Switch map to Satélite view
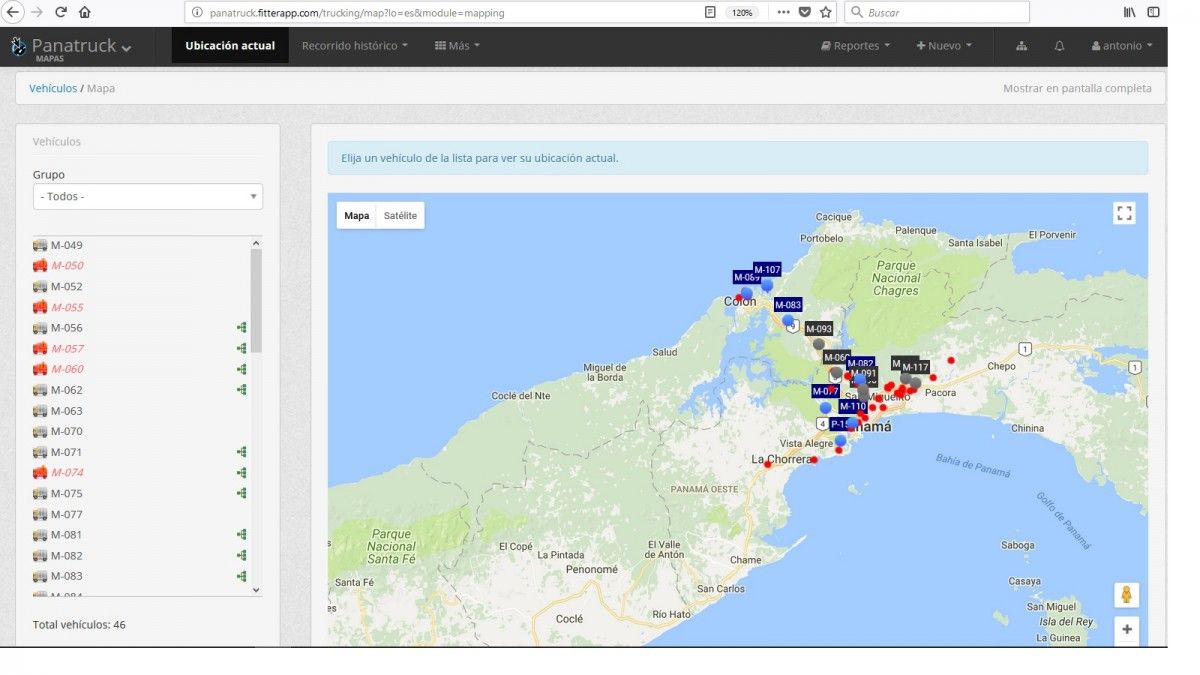Viewport: 1200px width, 675px height. [400, 216]
